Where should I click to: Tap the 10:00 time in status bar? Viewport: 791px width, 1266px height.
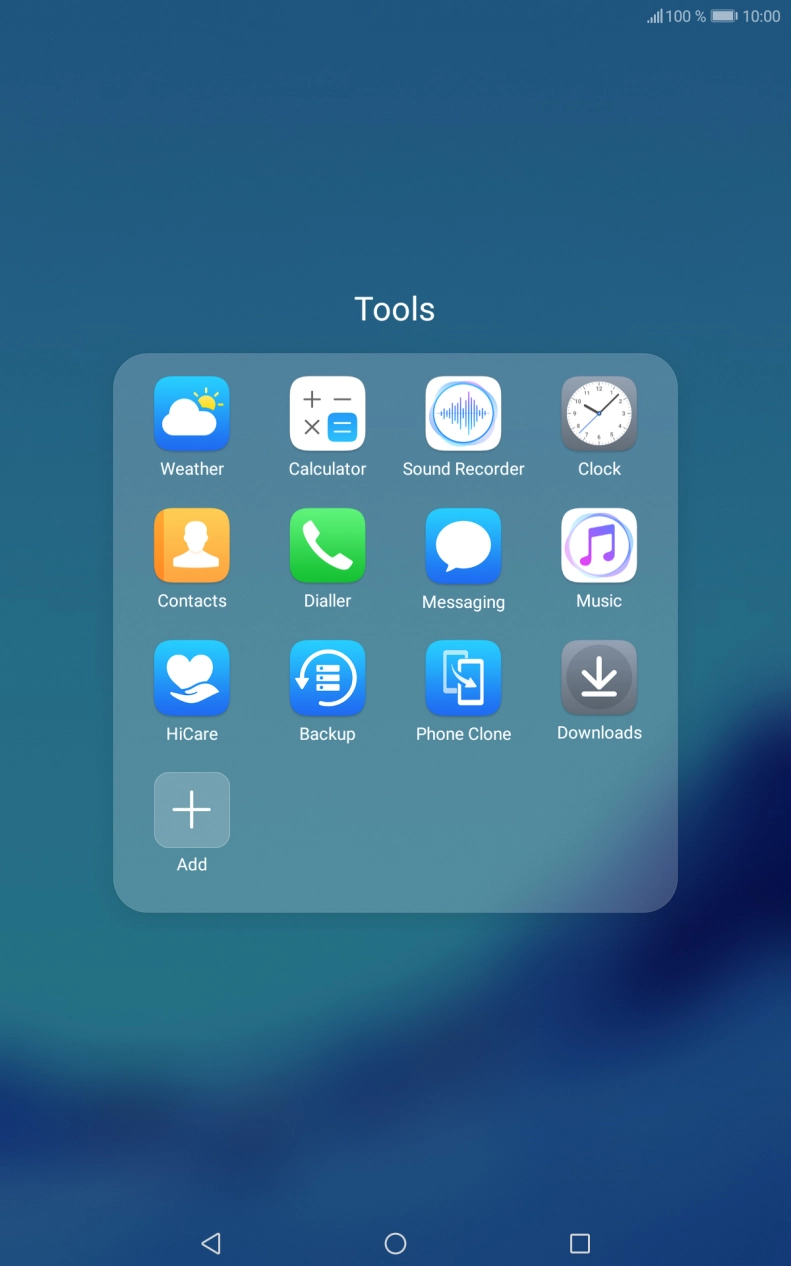[761, 16]
